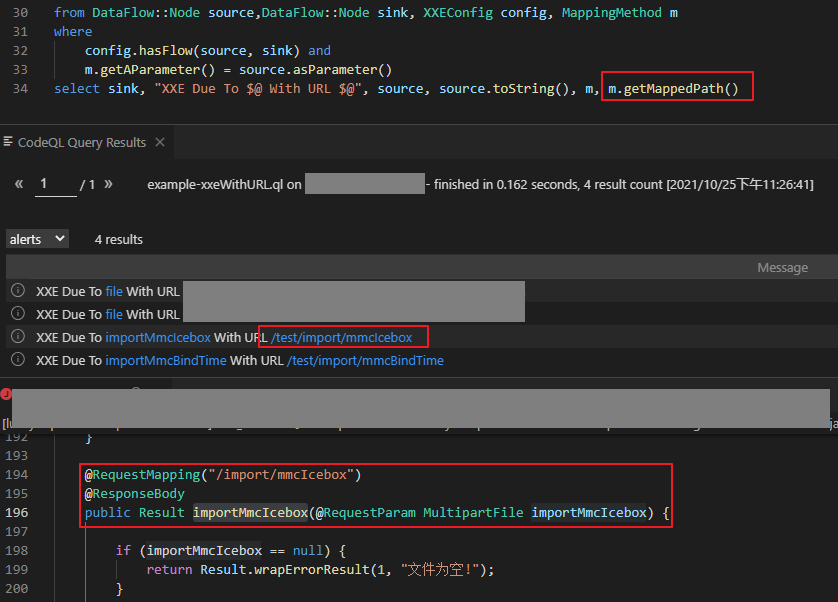Click the return statement on line 199
Image resolution: width=838 pixels, height=602 pixels.
320,569
